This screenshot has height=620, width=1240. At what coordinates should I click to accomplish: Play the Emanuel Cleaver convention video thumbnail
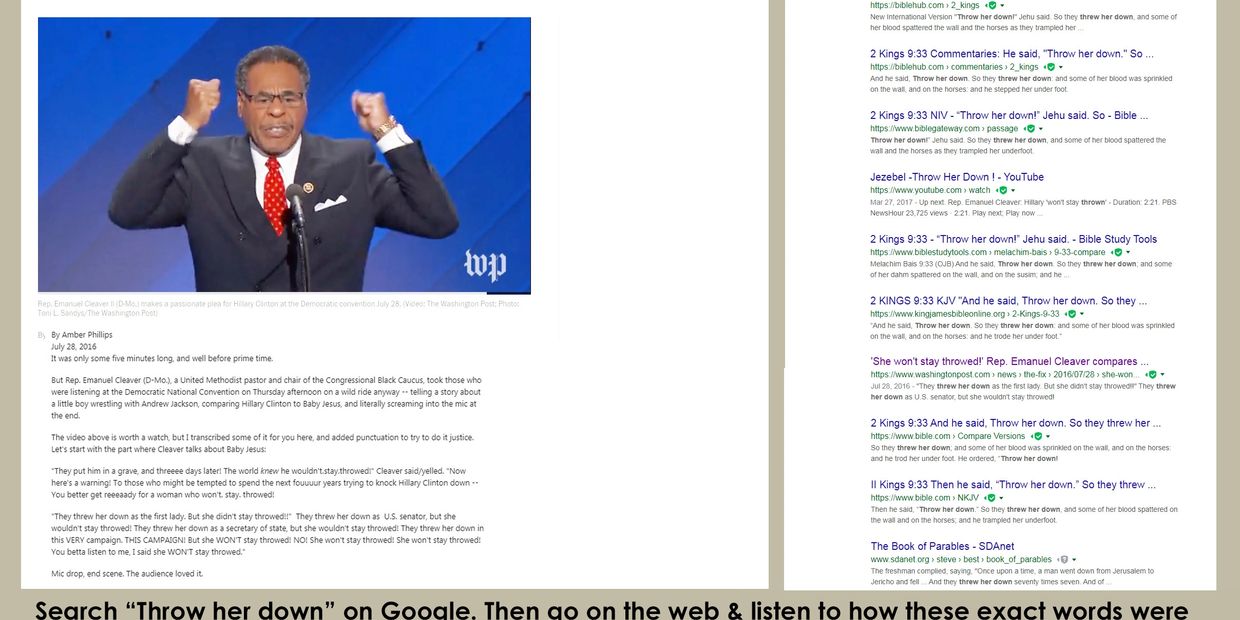284,155
